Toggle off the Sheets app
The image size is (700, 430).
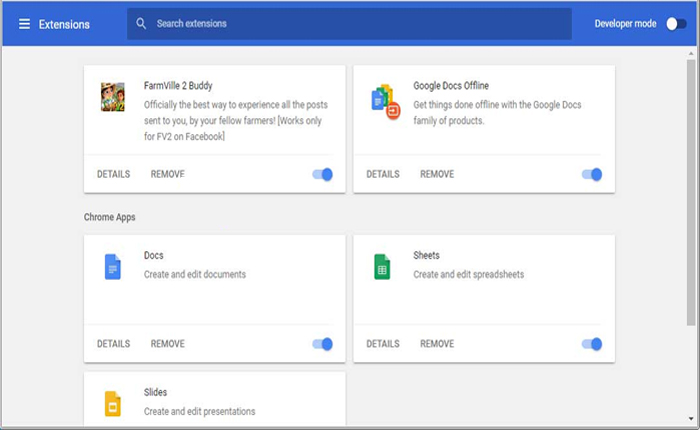tap(591, 344)
